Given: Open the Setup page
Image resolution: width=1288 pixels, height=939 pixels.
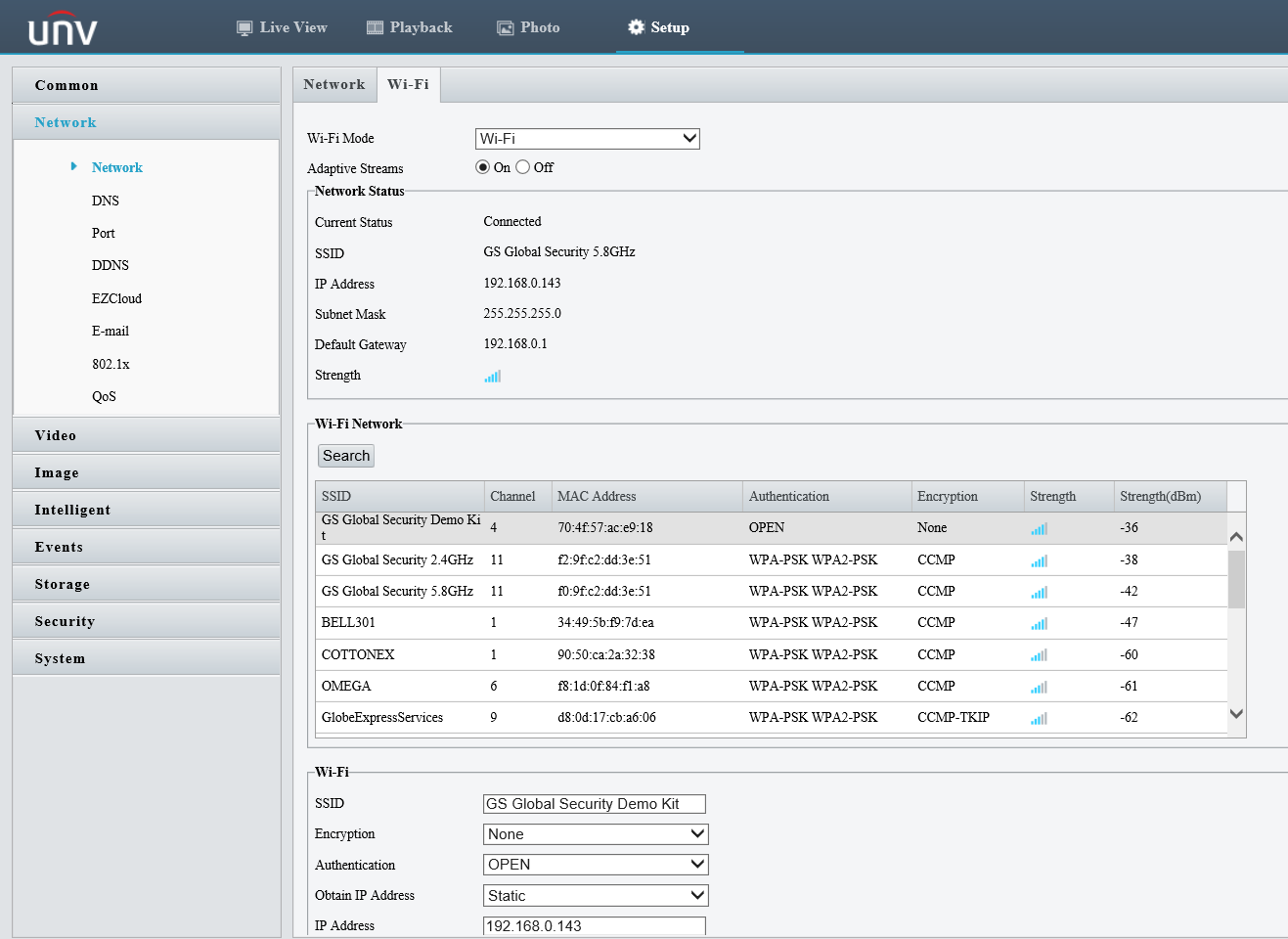Looking at the screenshot, I should pos(659,27).
